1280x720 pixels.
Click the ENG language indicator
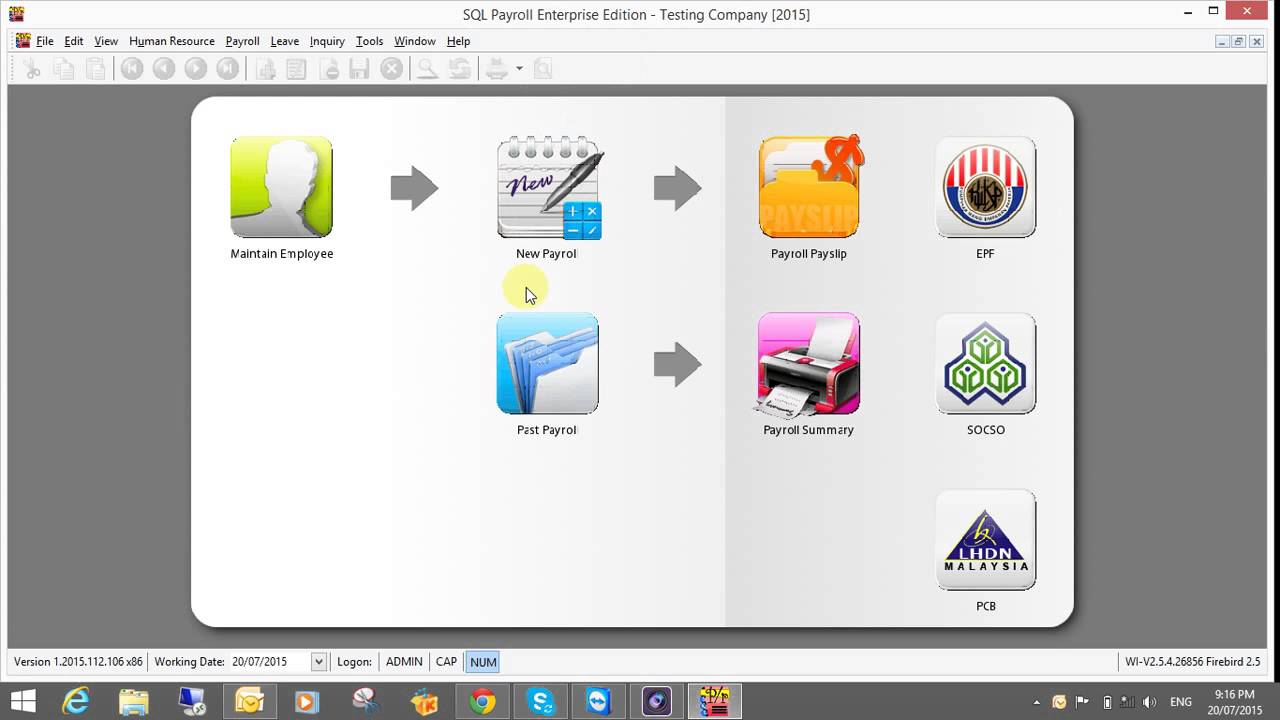point(1181,702)
